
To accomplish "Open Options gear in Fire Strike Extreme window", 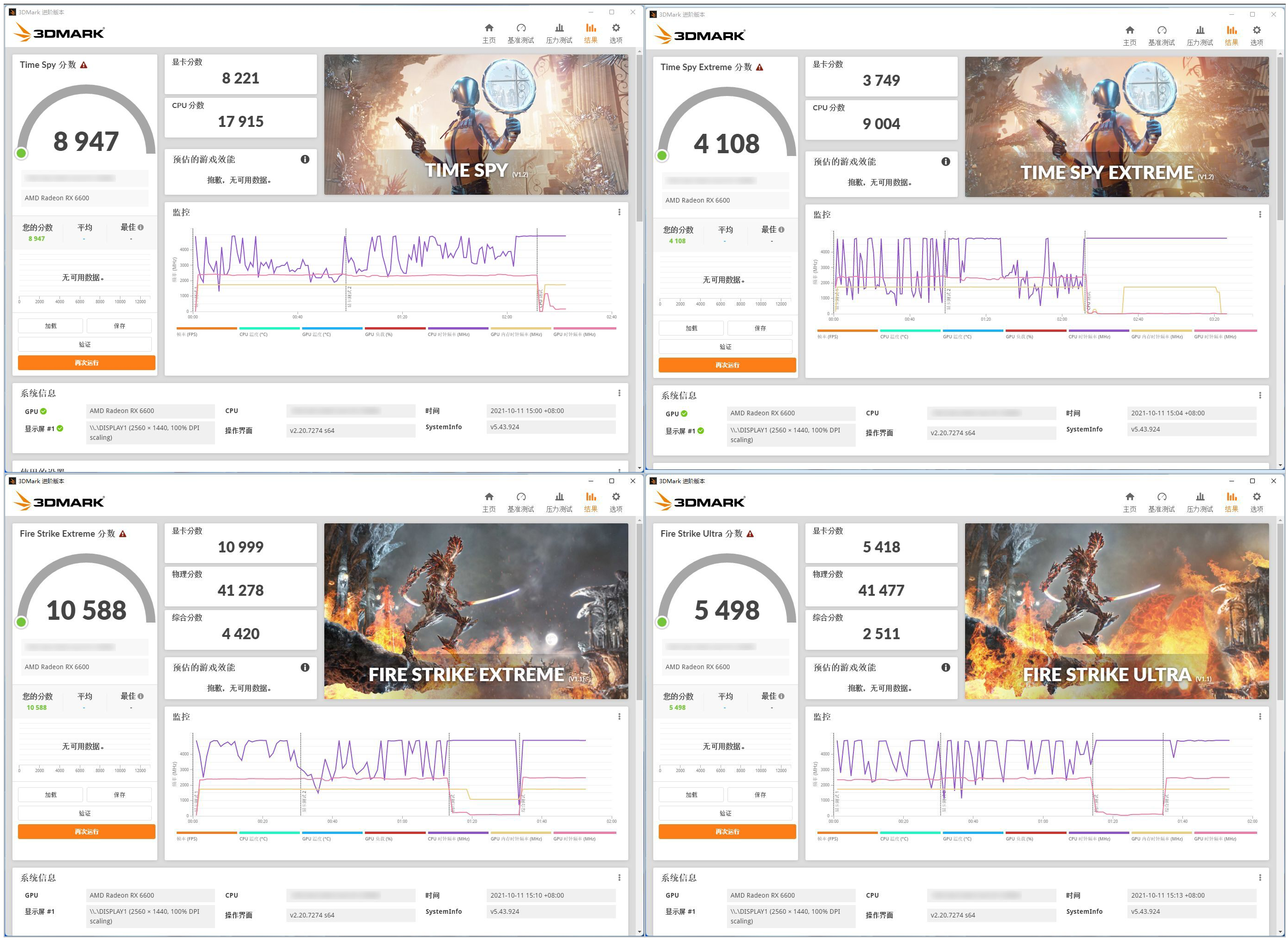I will [x=615, y=502].
